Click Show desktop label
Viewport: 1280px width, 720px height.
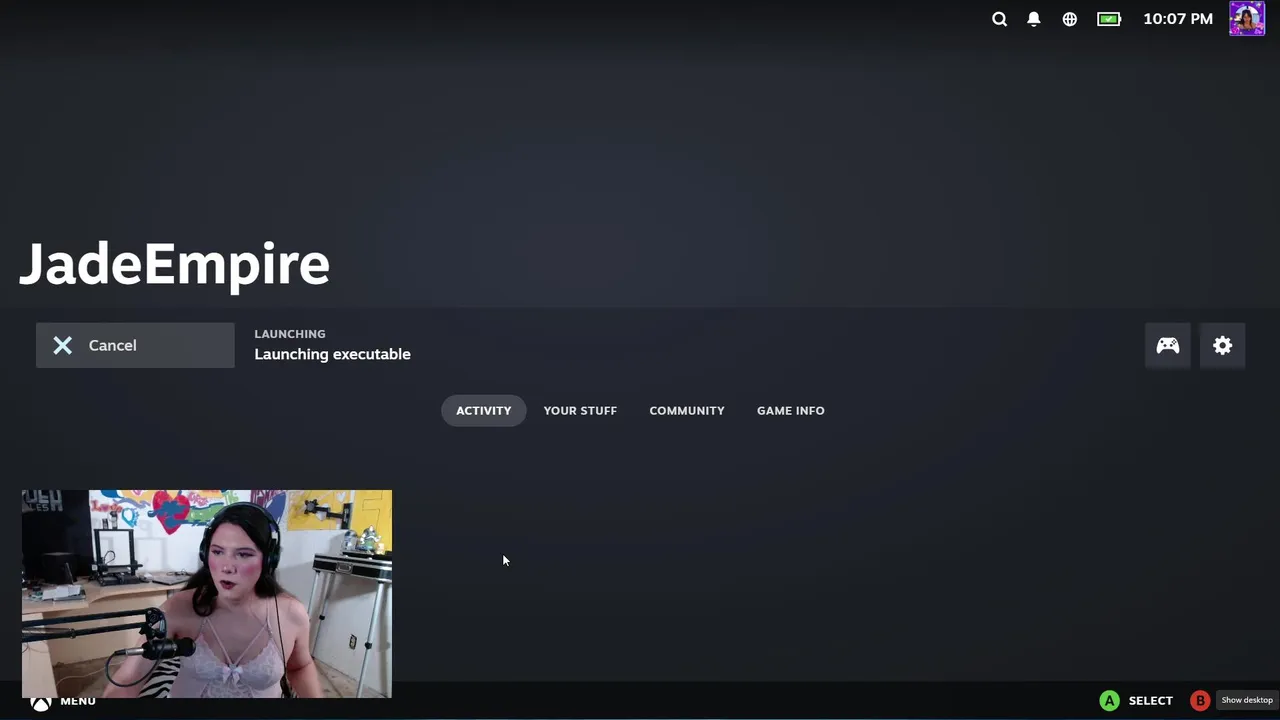[1247, 700]
